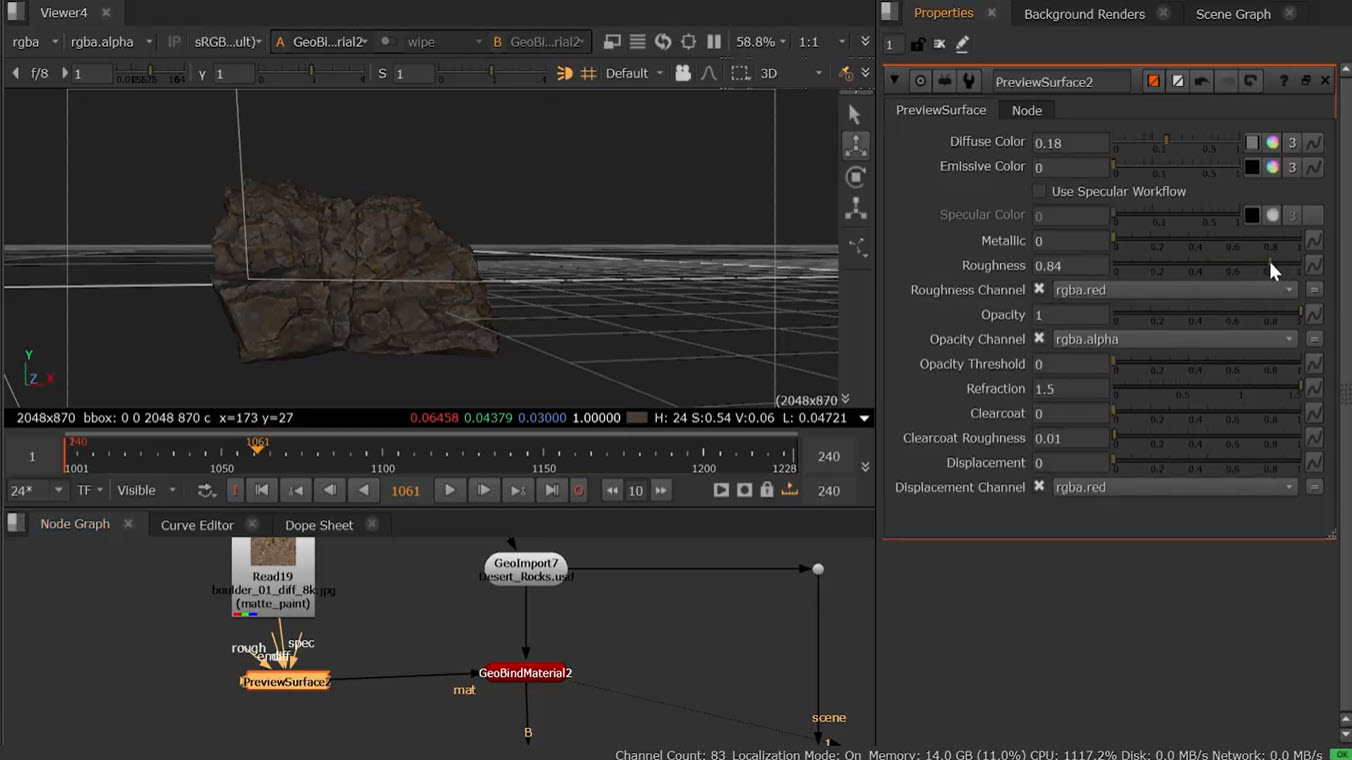Image resolution: width=1352 pixels, height=760 pixels.
Task: Select the translate gizmo tool in viewer
Action: [856, 145]
